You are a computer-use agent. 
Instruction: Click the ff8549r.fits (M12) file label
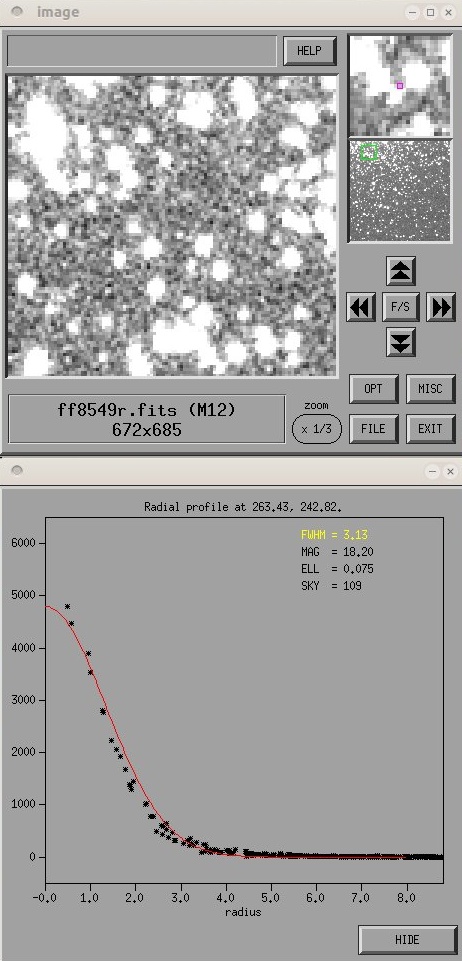tap(146, 410)
